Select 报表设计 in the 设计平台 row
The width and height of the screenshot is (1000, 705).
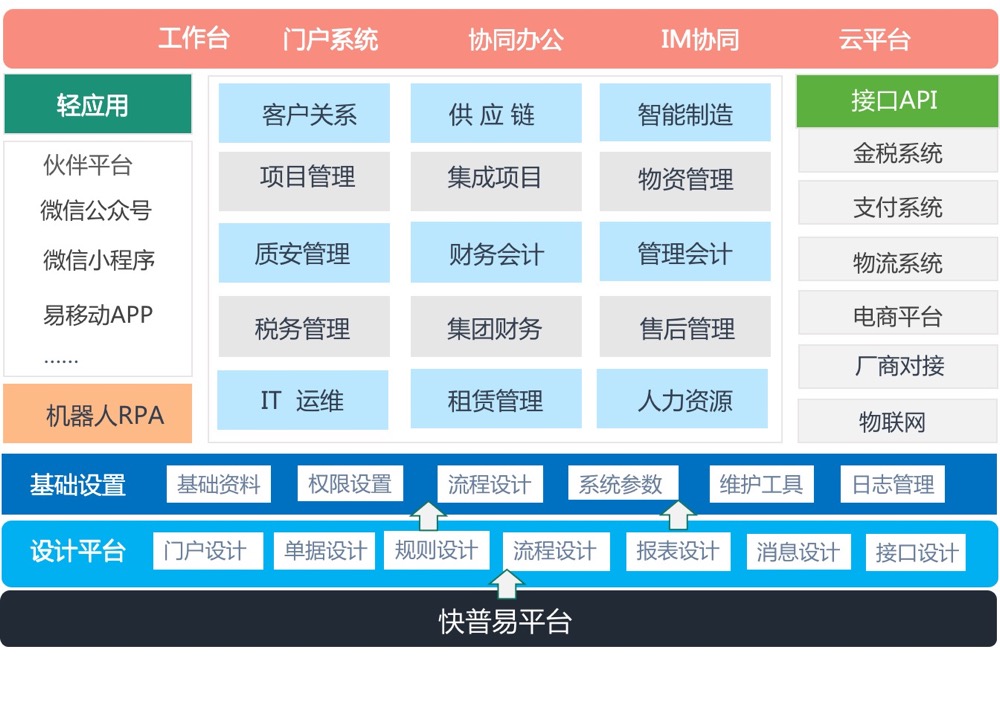tap(677, 551)
